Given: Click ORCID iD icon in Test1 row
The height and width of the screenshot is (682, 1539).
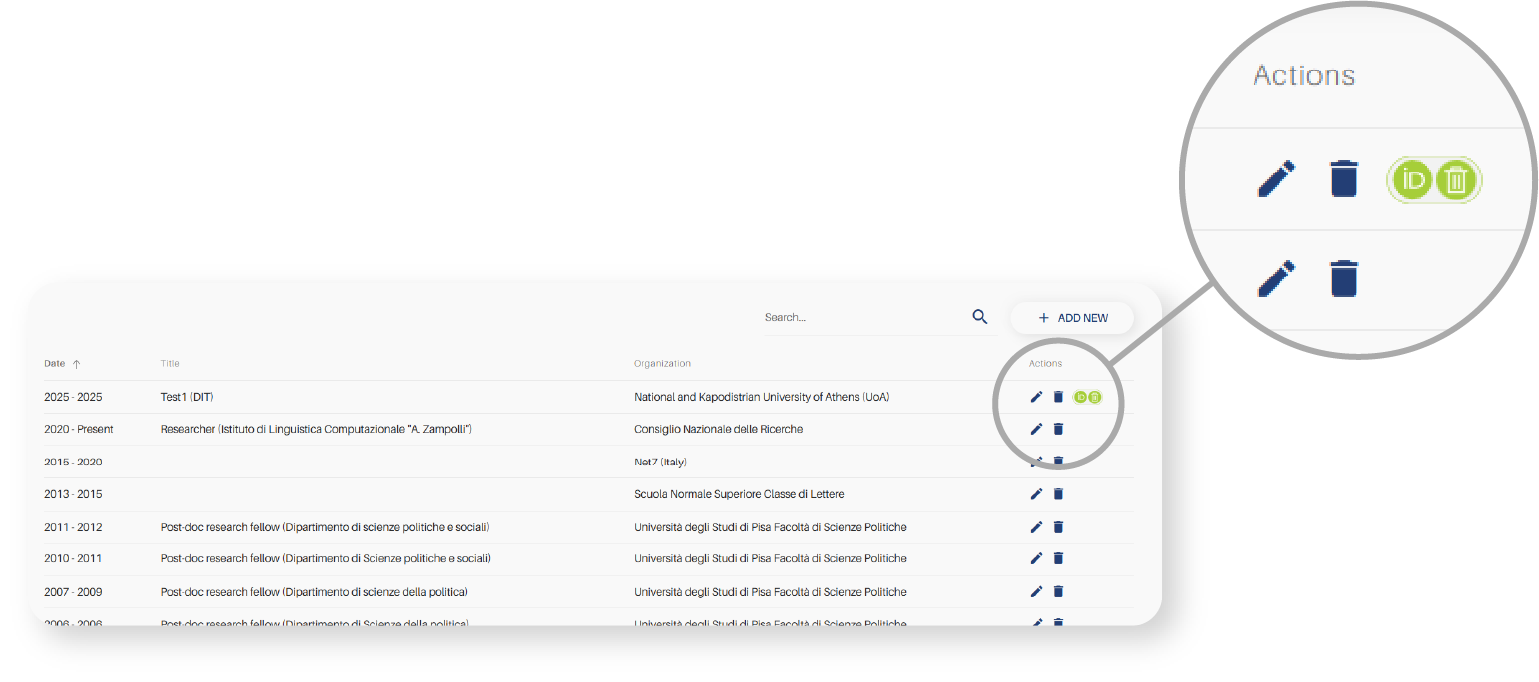Looking at the screenshot, I should click(1080, 397).
